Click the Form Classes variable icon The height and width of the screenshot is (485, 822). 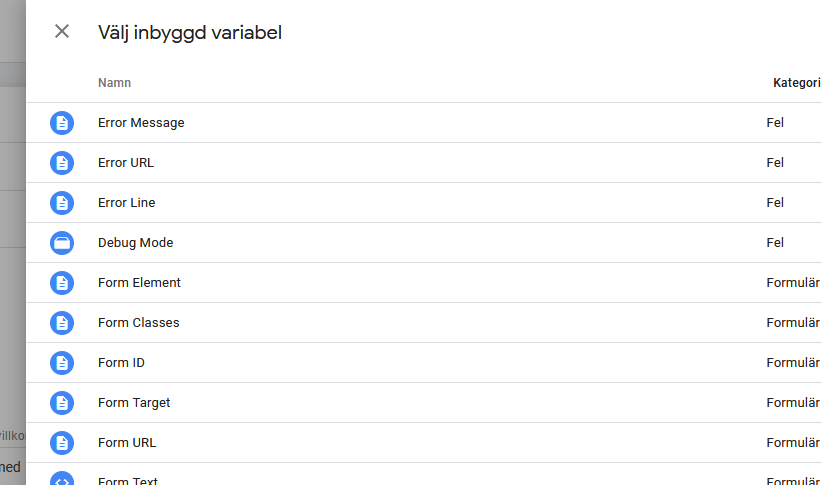click(x=62, y=323)
